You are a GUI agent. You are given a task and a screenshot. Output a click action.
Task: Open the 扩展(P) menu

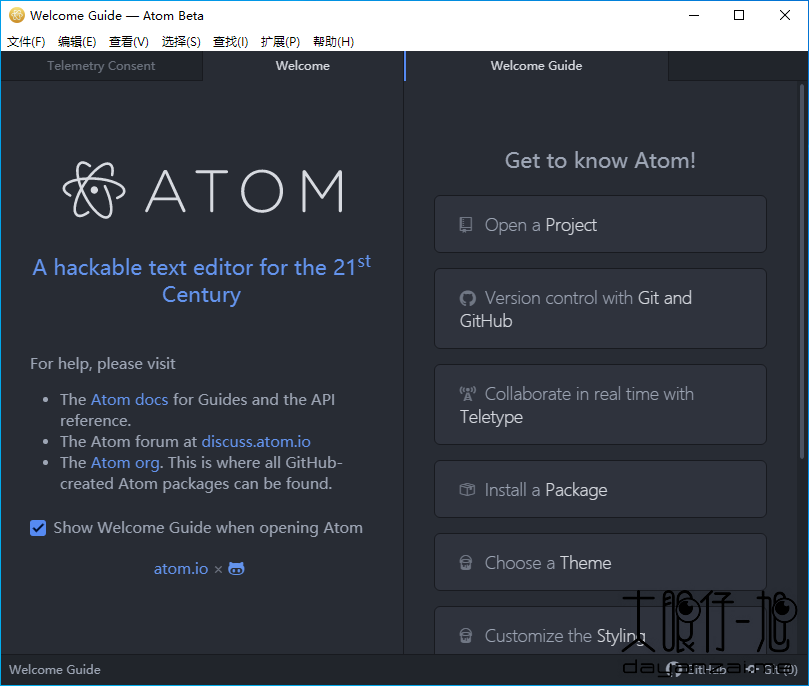[x=280, y=42]
